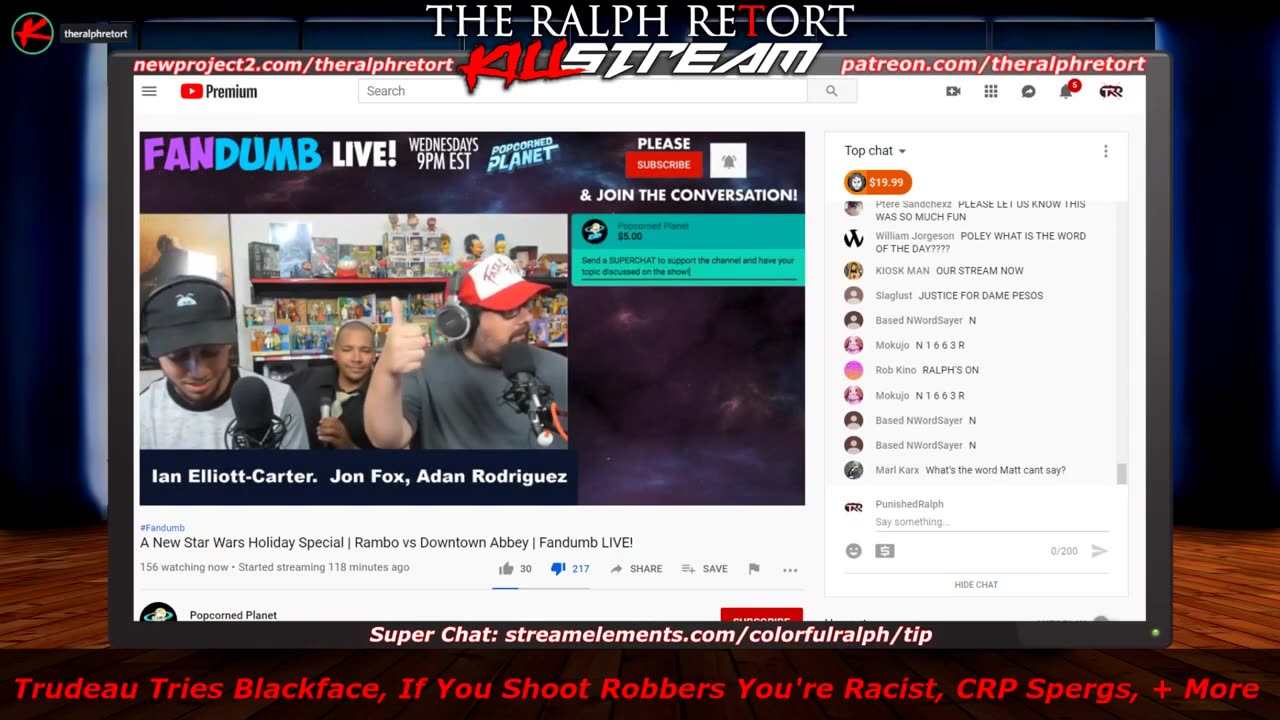The height and width of the screenshot is (720, 1280).
Task: Share the video via SHARE button
Action: [636, 568]
